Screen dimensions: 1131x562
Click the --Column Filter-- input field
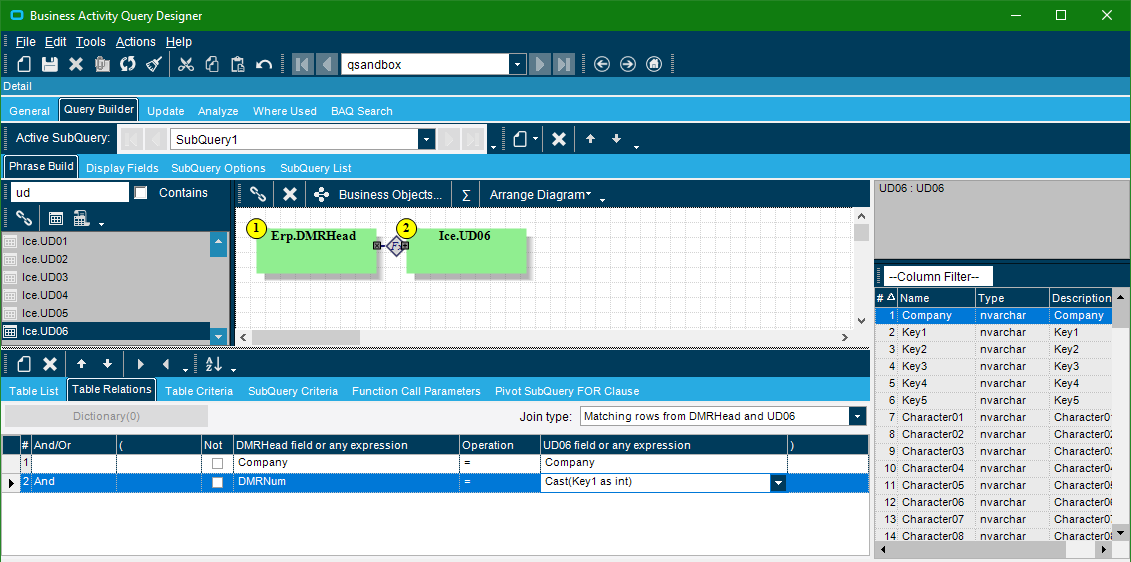pos(938,276)
